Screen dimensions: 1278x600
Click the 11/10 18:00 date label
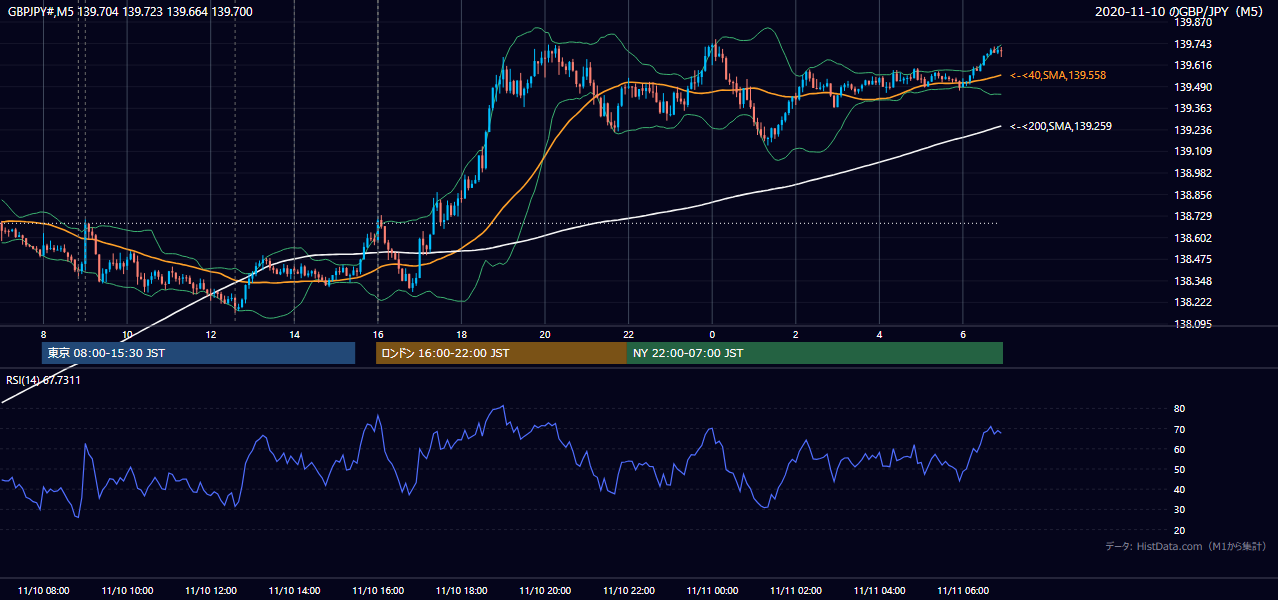(461, 591)
